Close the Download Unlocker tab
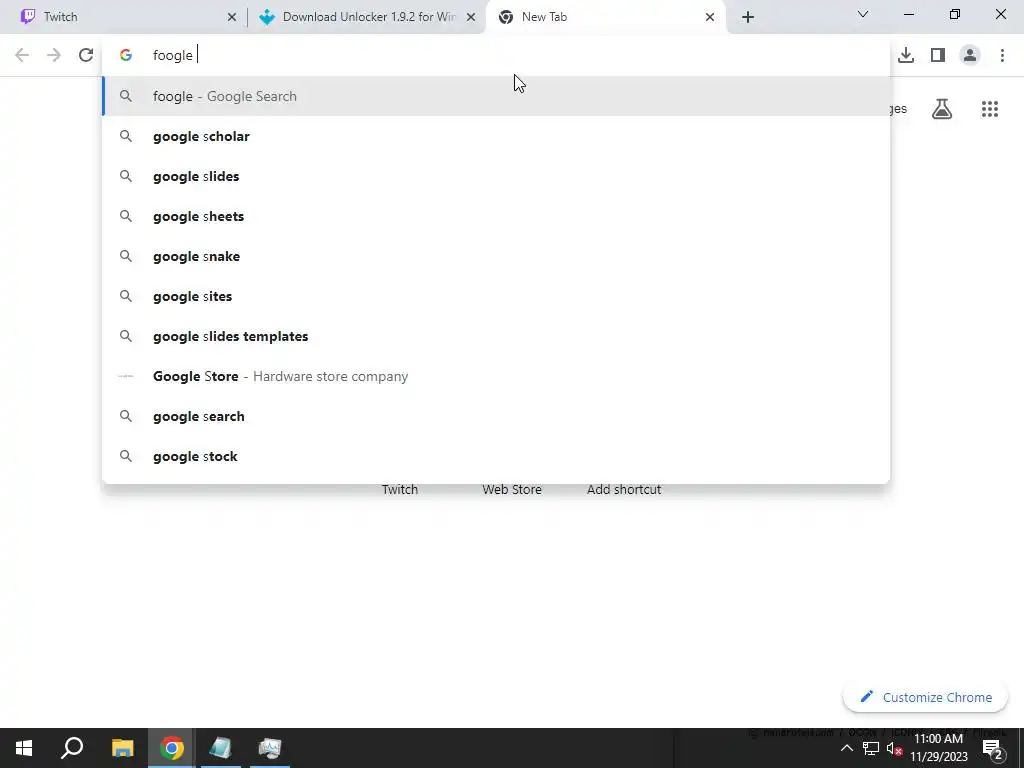Viewport: 1024px width, 768px height. click(x=471, y=17)
